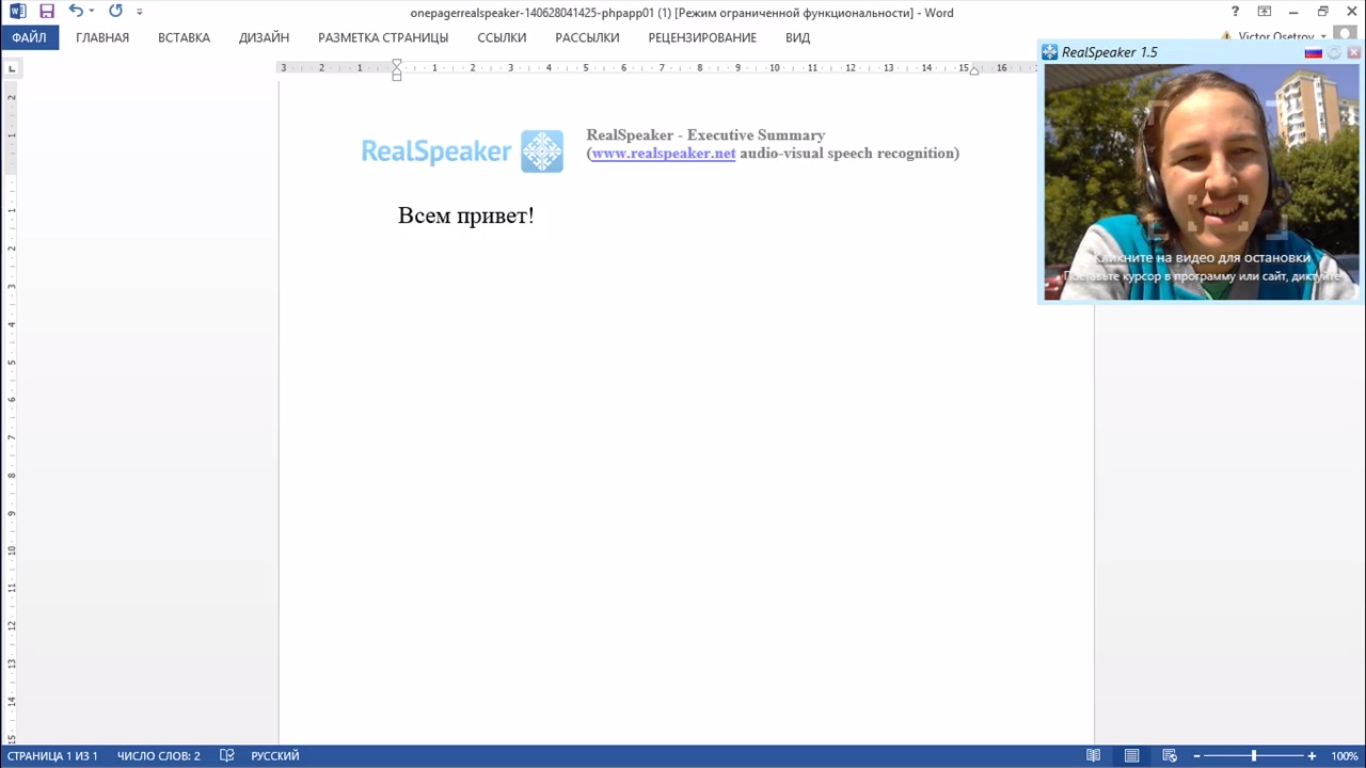Switch to the ВСТАВКА tab
The image size is (1366, 768).
(x=184, y=38)
